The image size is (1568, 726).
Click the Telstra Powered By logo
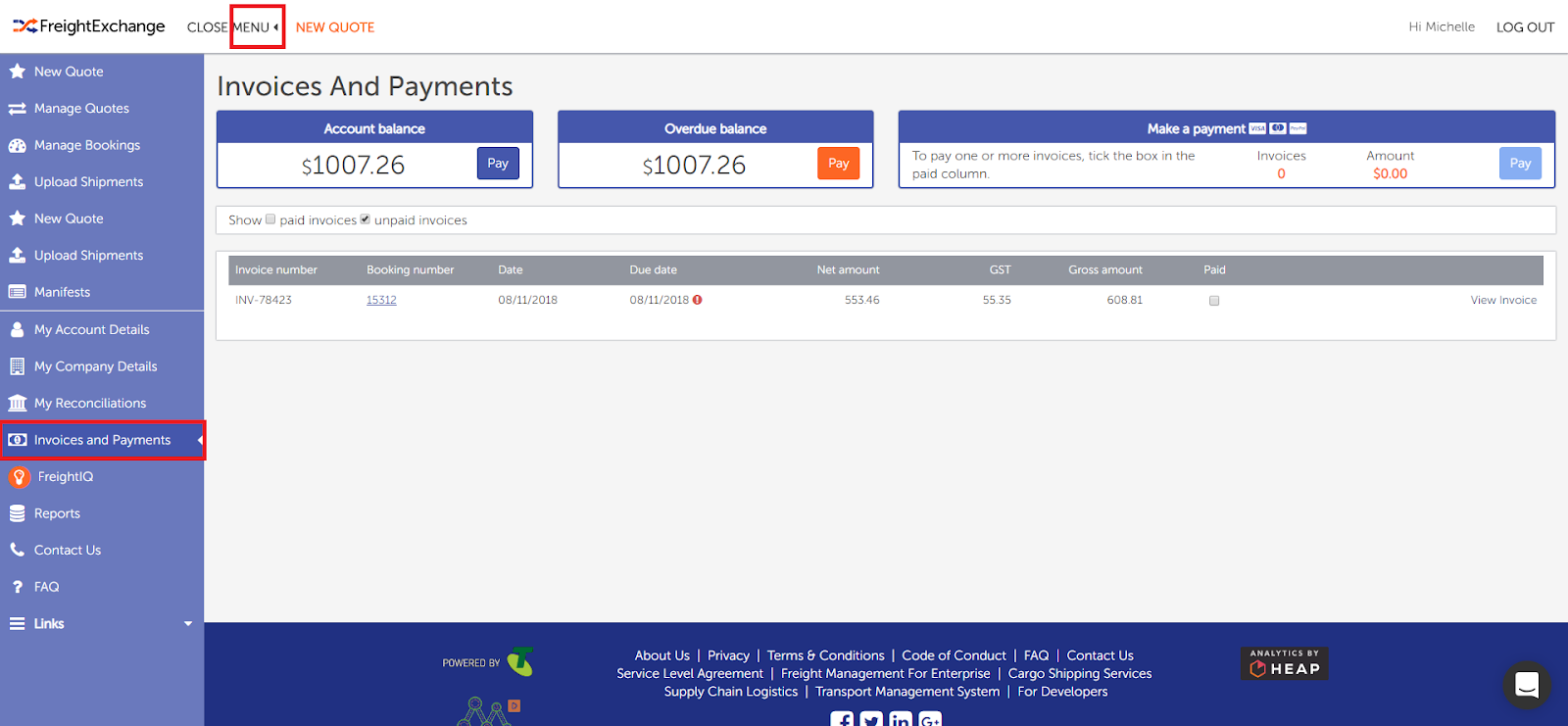click(488, 662)
